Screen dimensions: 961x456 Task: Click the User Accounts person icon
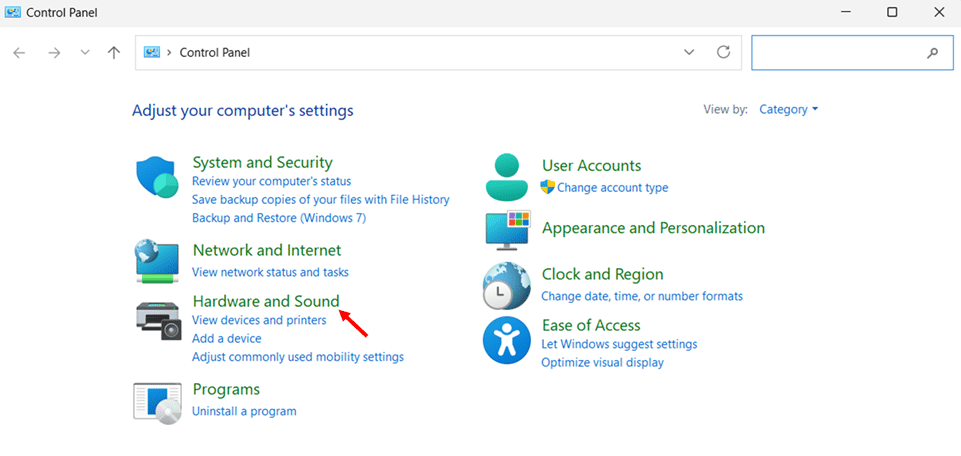(x=506, y=177)
